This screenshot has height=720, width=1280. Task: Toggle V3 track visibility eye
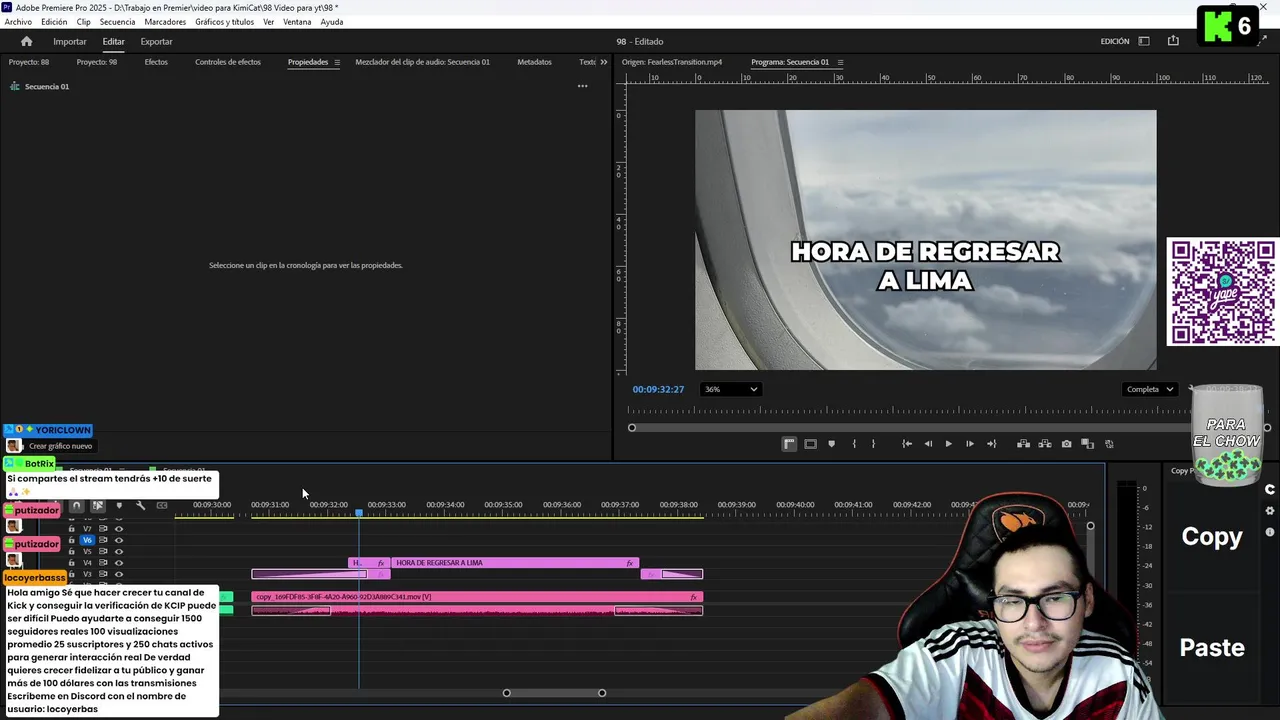(118, 574)
